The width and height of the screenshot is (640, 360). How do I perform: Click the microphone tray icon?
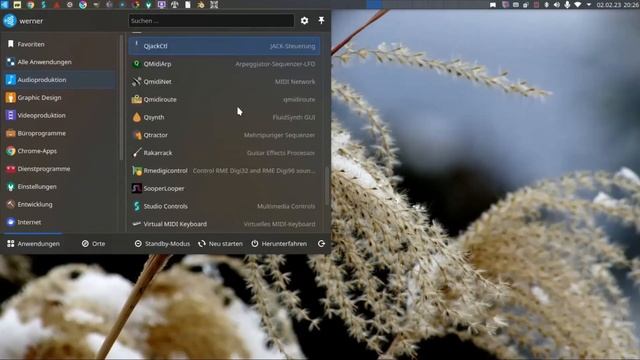coord(567,4)
